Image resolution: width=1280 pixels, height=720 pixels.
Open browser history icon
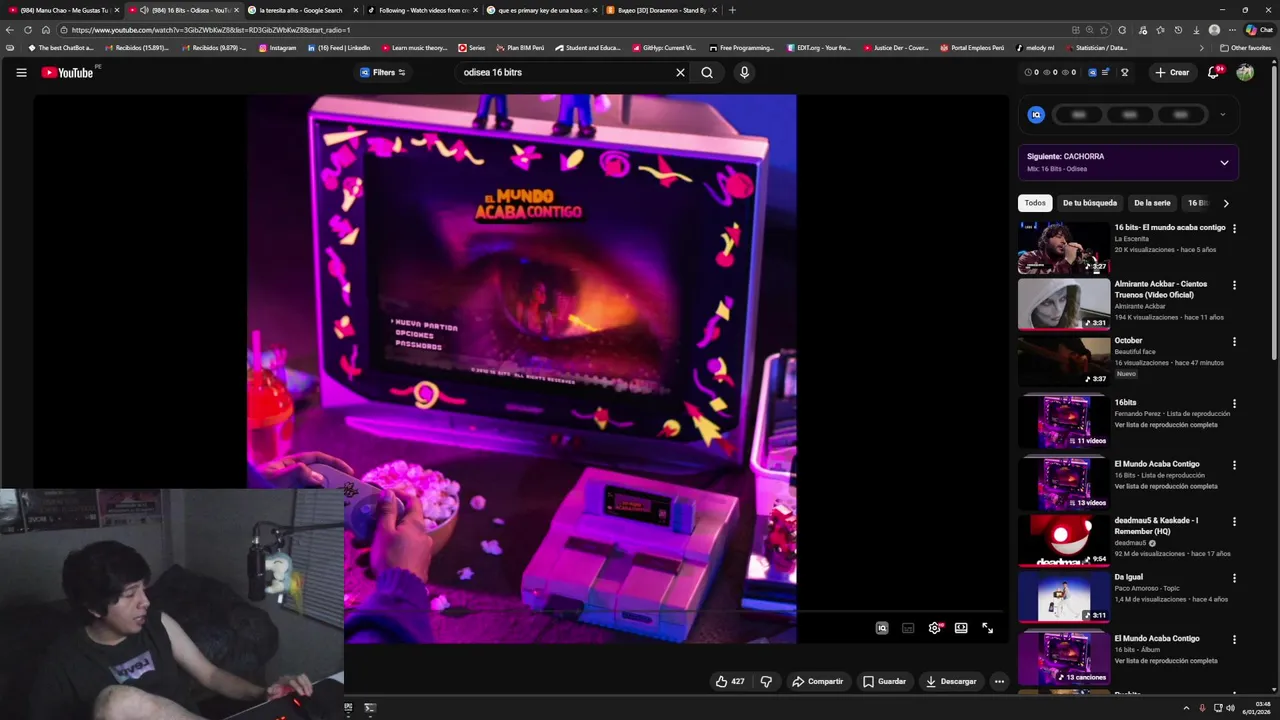pos(1178,30)
